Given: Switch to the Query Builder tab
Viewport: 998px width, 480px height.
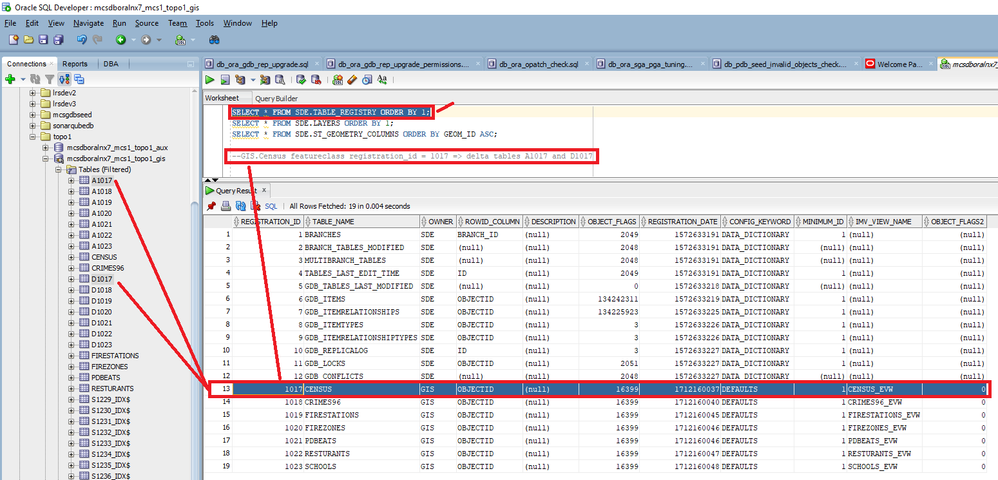Looking at the screenshot, I should 276,98.
